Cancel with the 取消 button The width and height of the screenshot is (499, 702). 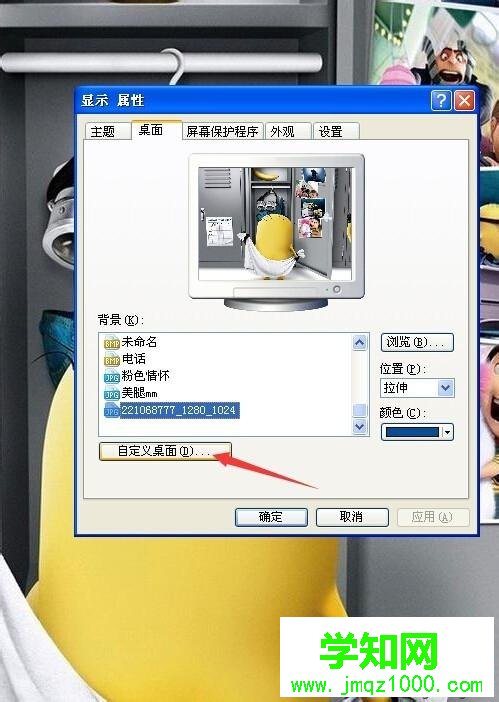(x=352, y=517)
